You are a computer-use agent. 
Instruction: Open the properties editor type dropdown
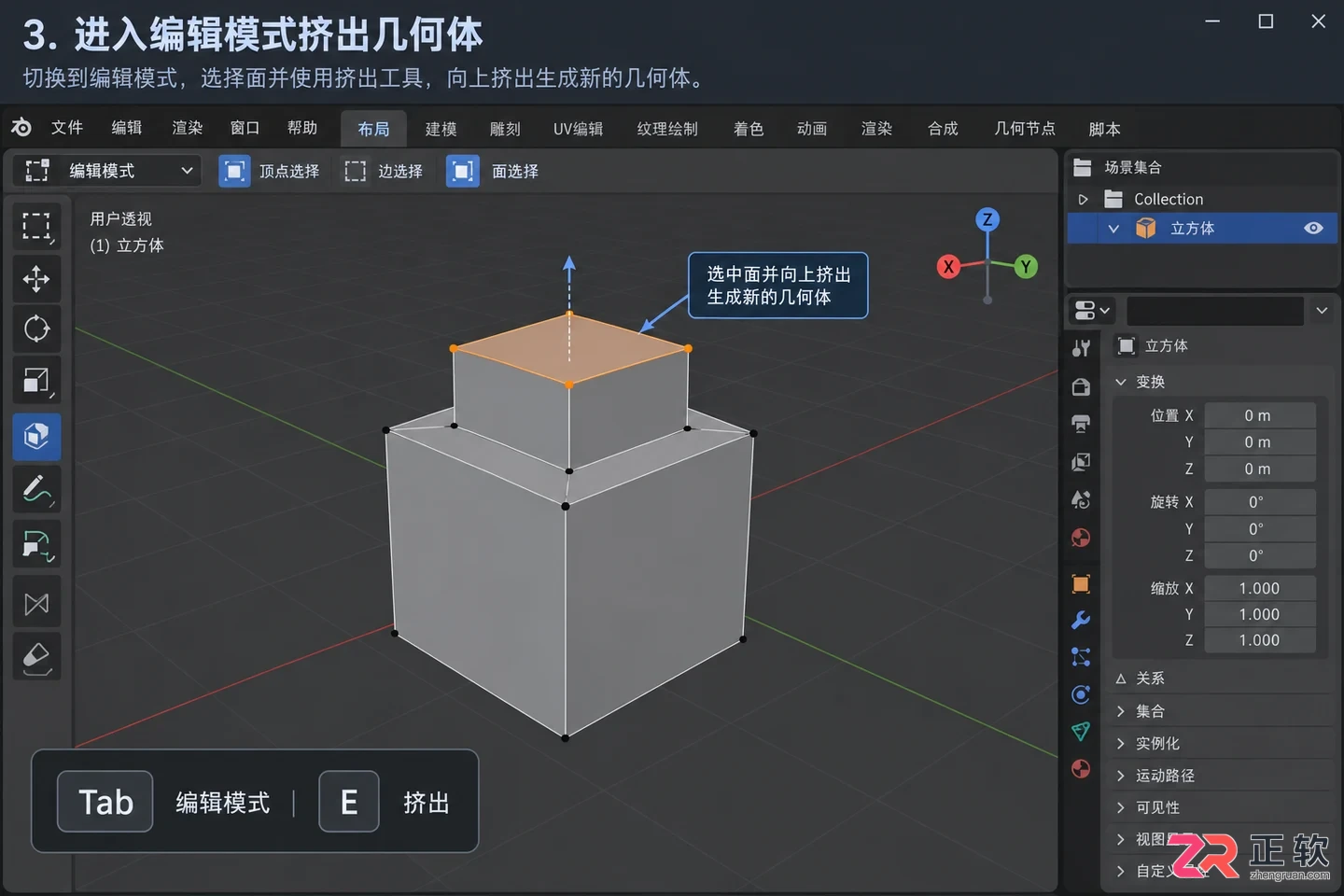click(1092, 311)
